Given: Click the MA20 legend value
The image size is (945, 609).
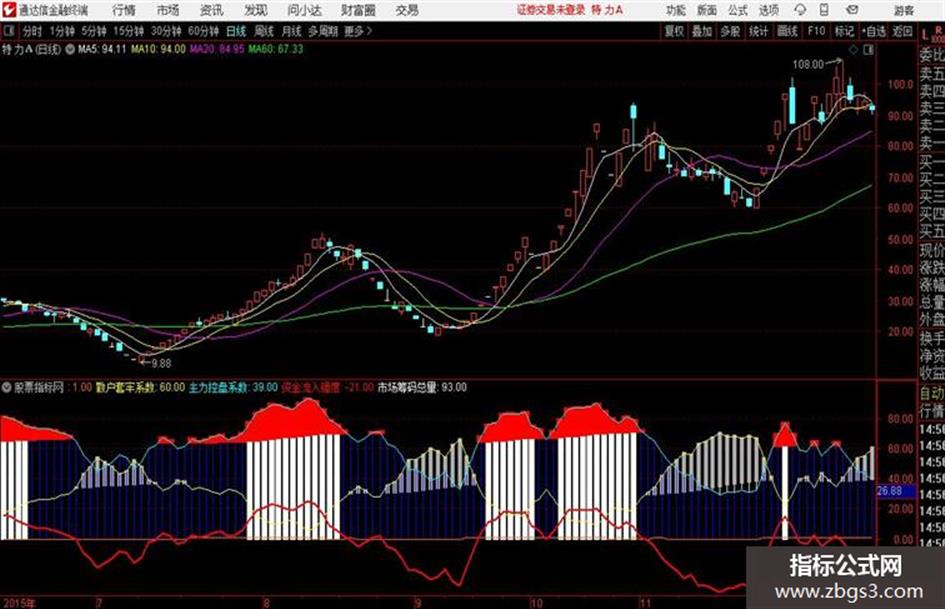Looking at the screenshot, I should click(x=217, y=49).
